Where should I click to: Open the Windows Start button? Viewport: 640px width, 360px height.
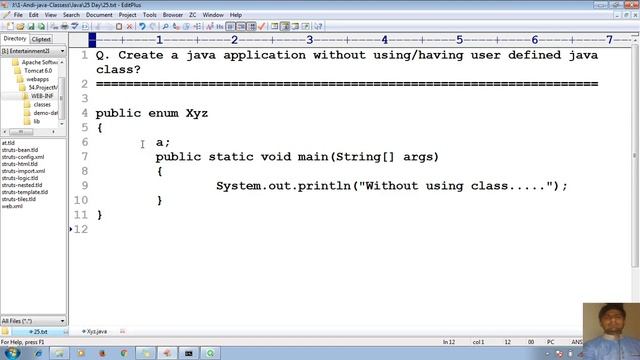[x=12, y=353]
